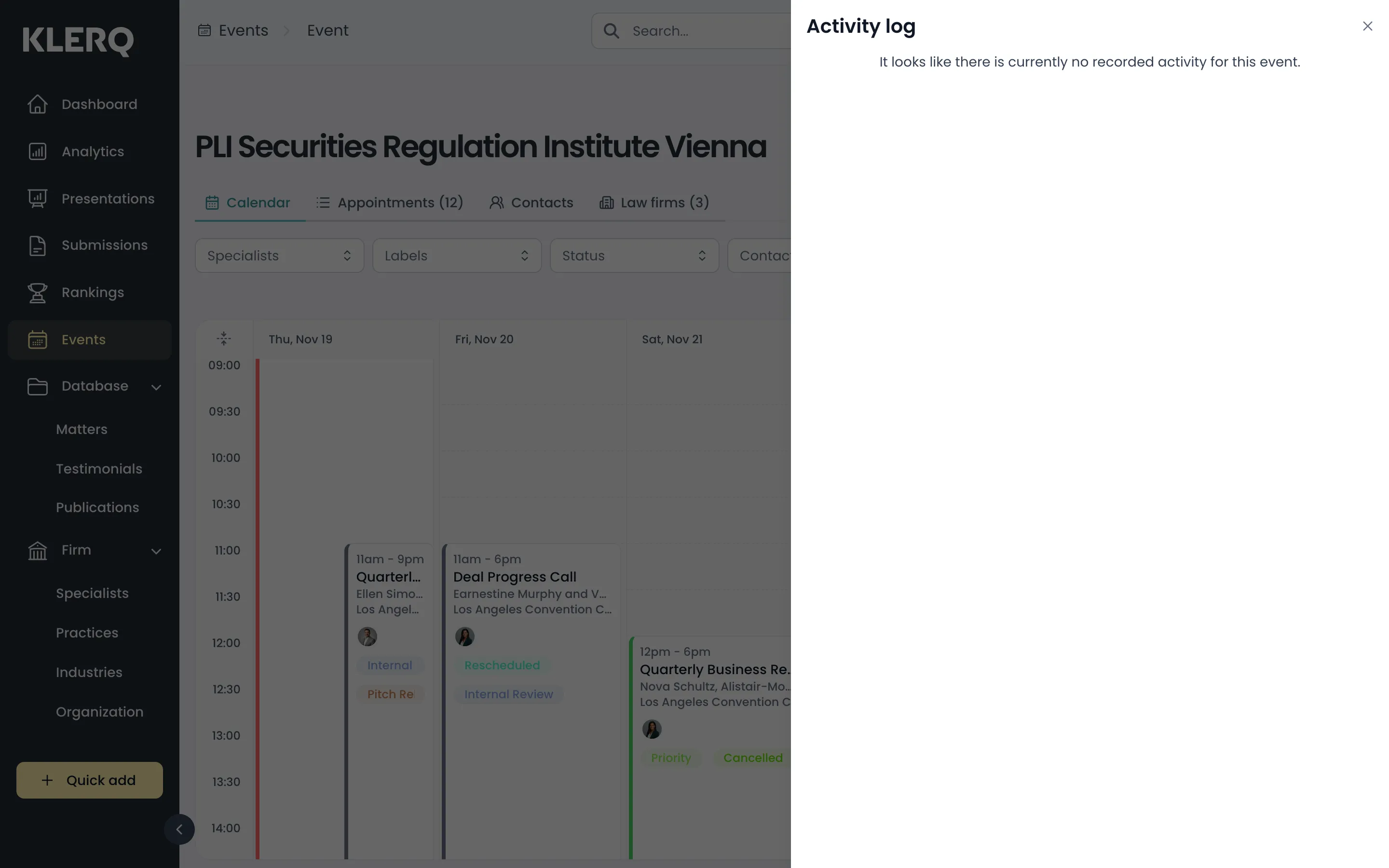This screenshot has width=1389, height=868.
Task: Open Presentations section
Action: pyautogui.click(x=90, y=199)
